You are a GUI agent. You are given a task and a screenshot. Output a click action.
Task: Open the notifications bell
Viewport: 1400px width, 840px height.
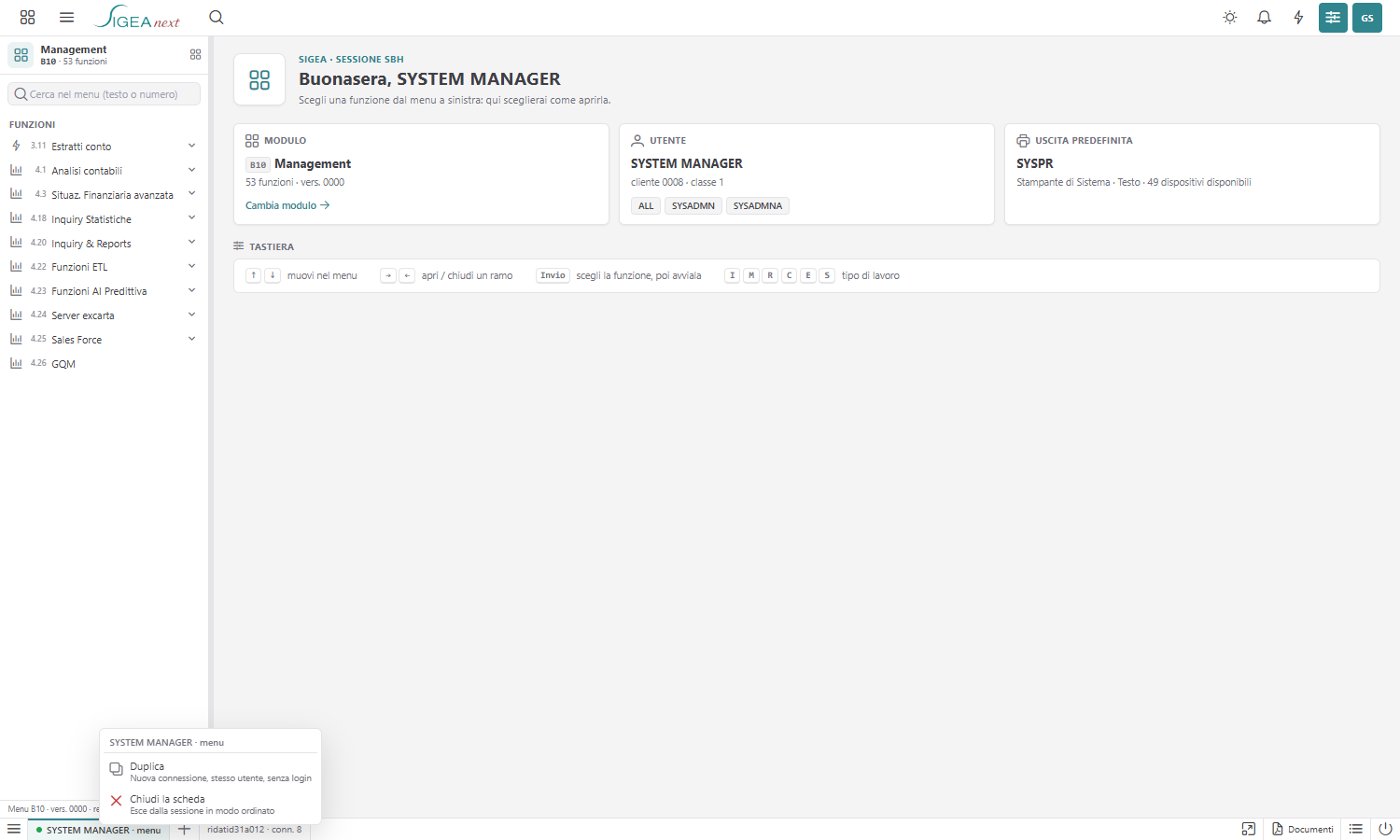(x=1265, y=18)
